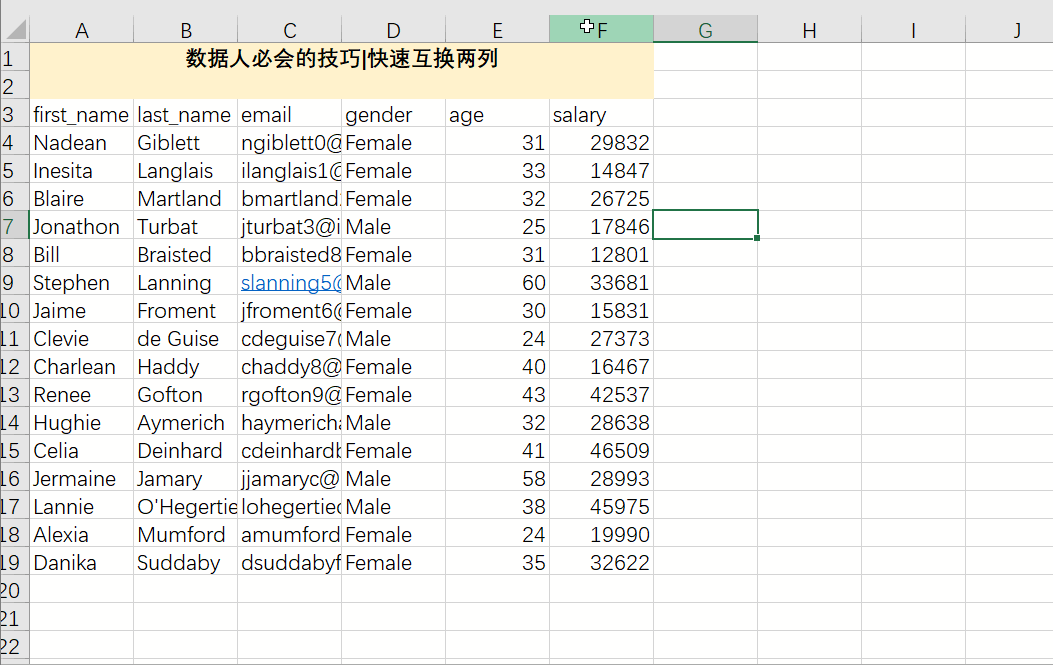This screenshot has width=1053, height=665.
Task: Select row 19 header
Action: click(14, 562)
